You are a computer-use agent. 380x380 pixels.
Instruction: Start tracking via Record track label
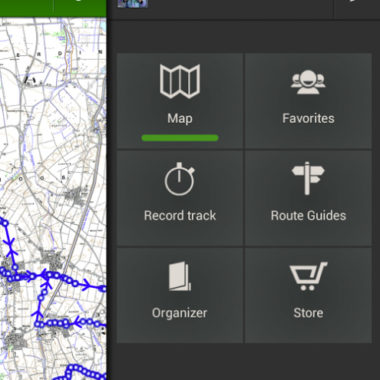tap(180, 216)
